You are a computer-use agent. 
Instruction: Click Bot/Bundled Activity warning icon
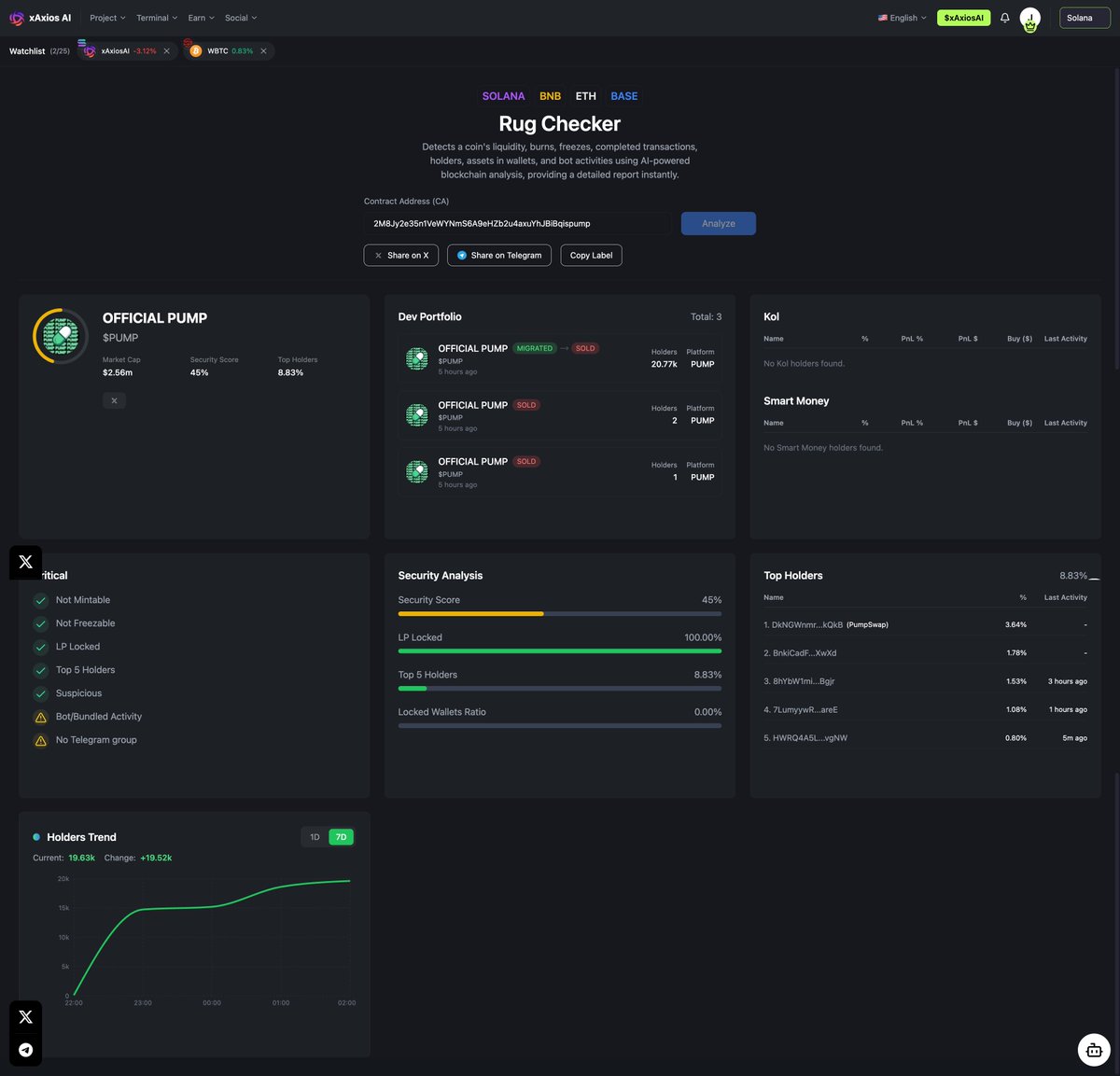point(40,717)
